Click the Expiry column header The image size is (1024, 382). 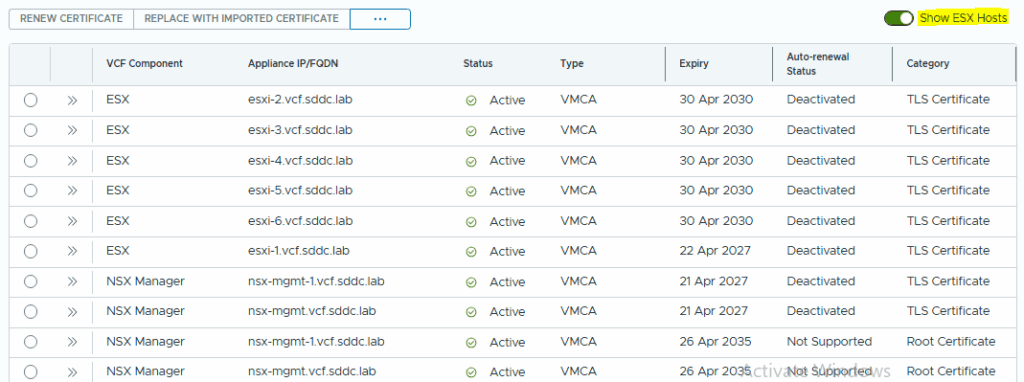(x=694, y=63)
